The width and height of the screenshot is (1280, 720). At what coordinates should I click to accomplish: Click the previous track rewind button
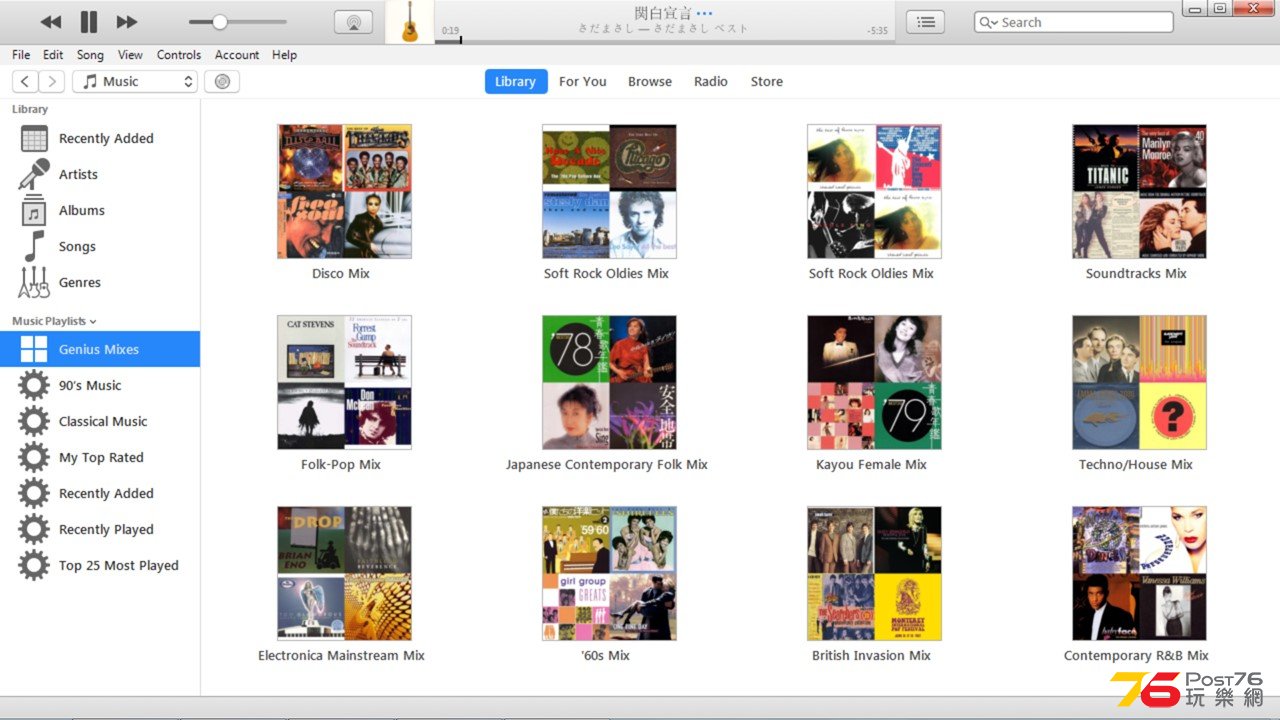51,22
